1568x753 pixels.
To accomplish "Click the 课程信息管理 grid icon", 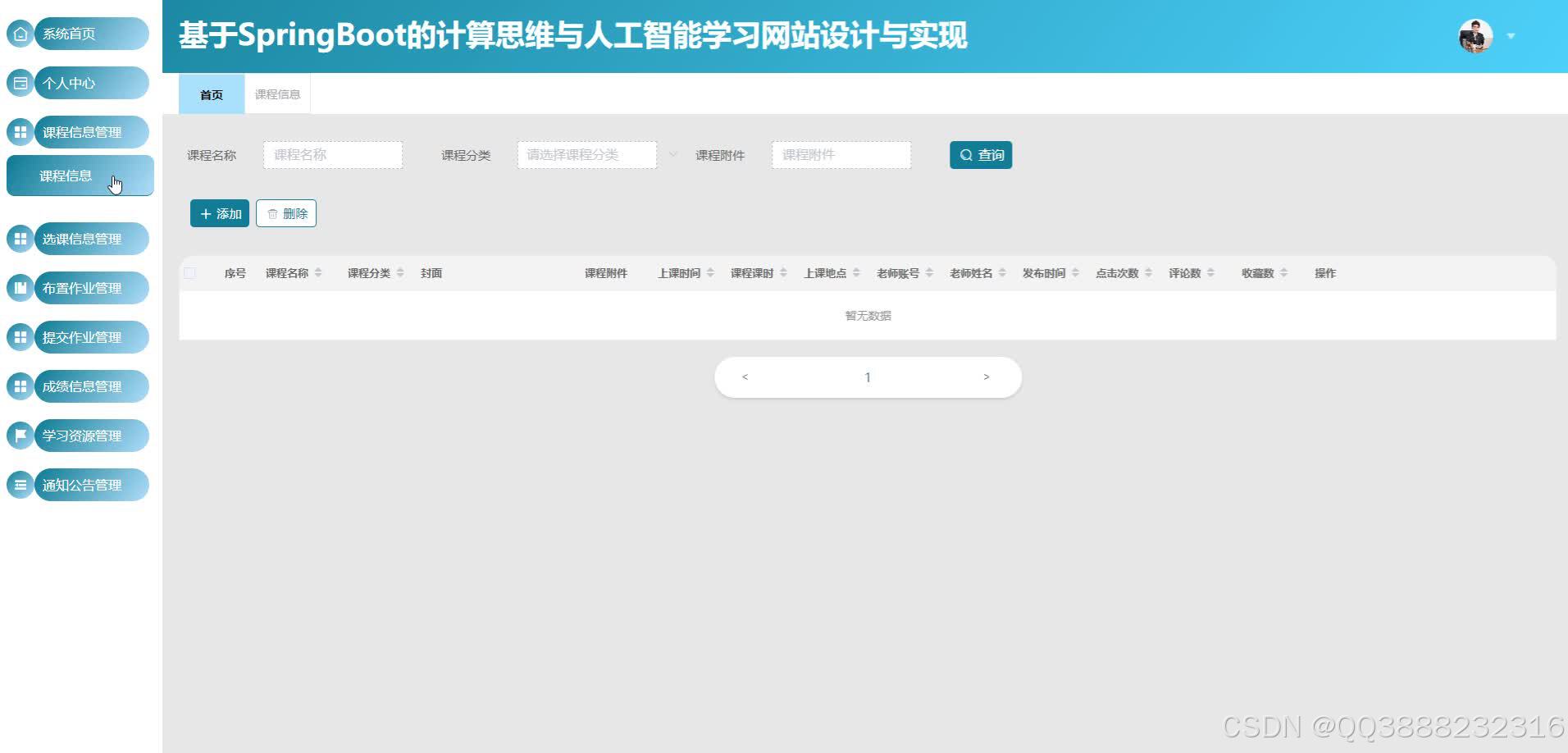I will [x=19, y=131].
